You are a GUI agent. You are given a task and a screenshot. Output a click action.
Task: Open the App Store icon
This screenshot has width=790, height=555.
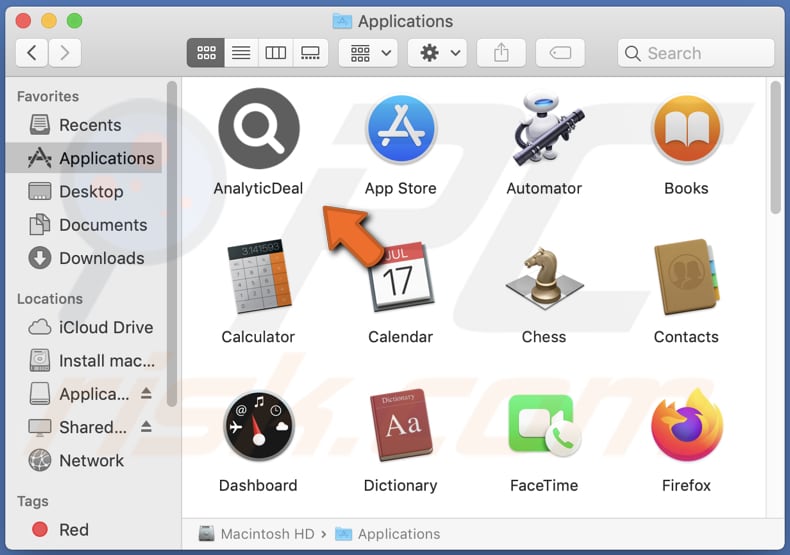click(401, 129)
